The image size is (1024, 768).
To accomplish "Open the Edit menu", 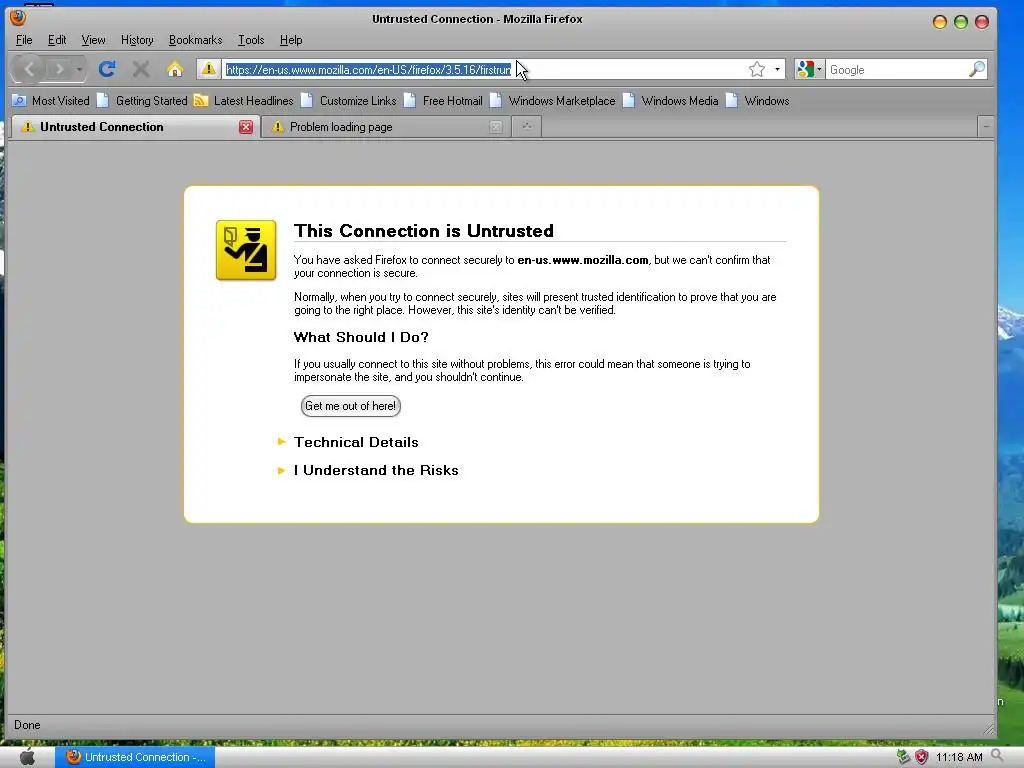I will pos(57,40).
